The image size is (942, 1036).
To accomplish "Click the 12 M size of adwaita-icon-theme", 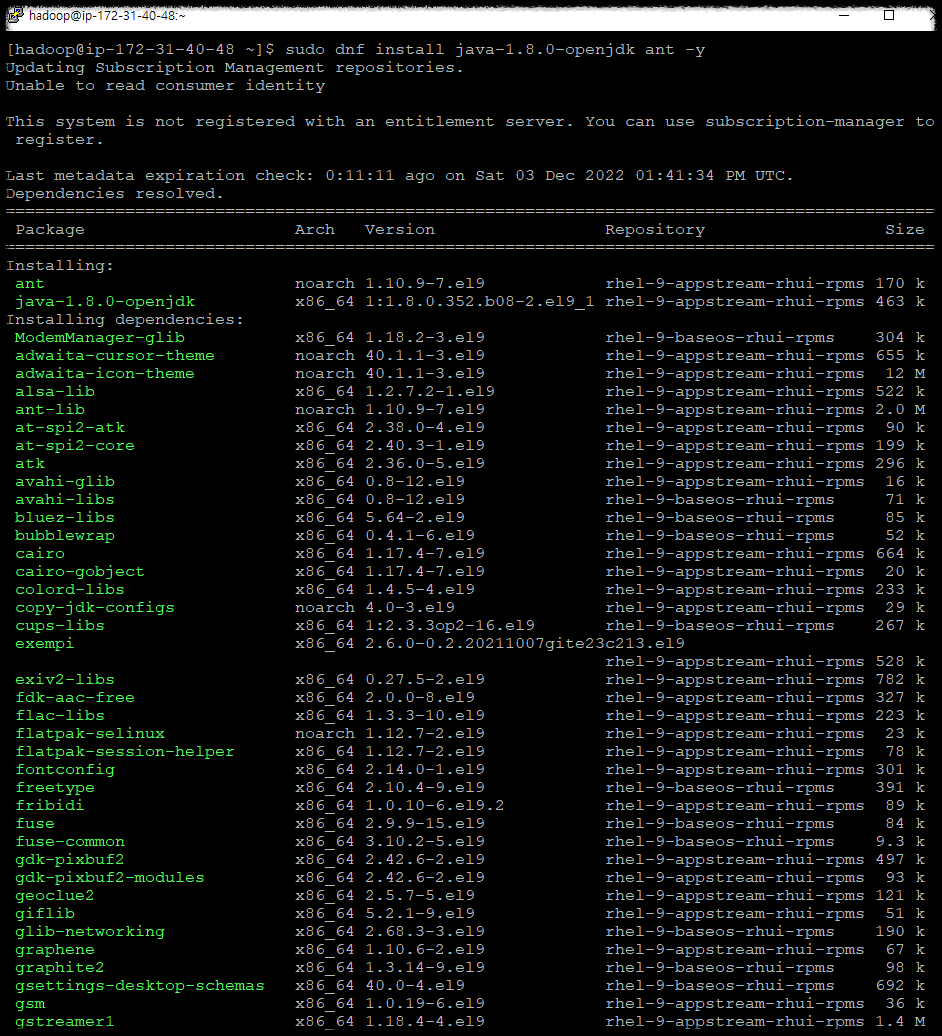I will point(905,373).
